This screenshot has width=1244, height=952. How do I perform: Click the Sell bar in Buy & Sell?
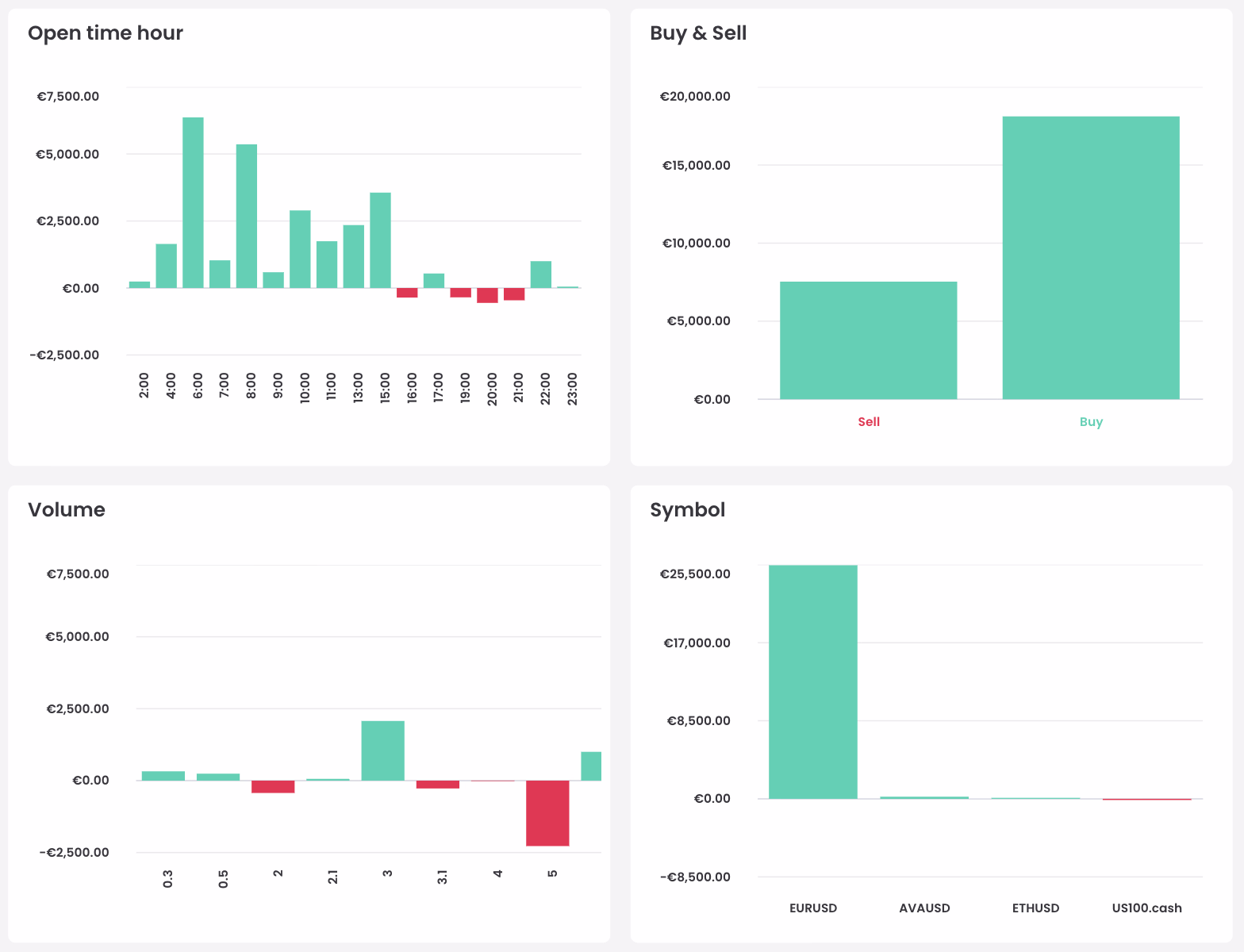pyautogui.click(x=869, y=340)
